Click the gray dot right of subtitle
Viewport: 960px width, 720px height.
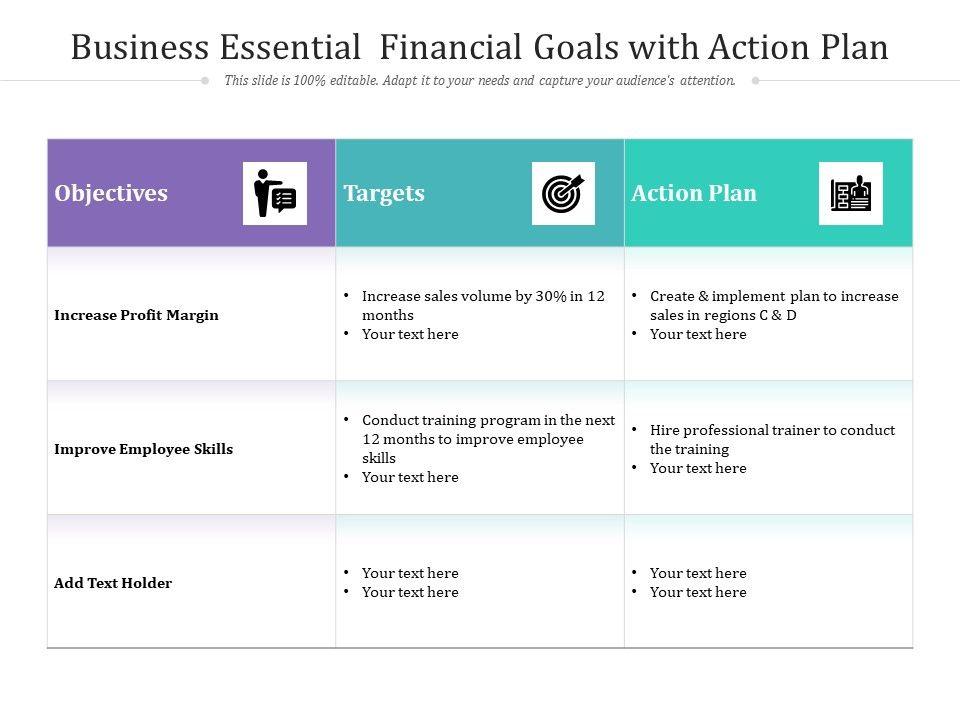pyautogui.click(x=755, y=81)
